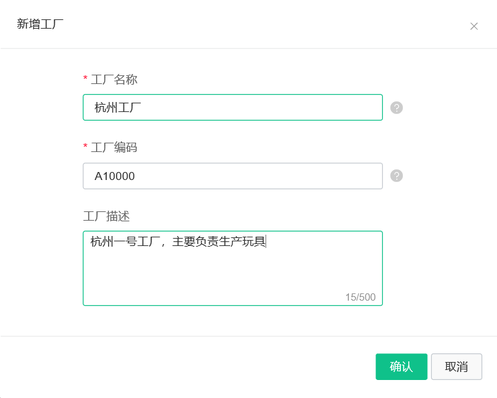The width and height of the screenshot is (497, 398).
Task: Click the red asterisk before 工厂名称
Action: [x=85, y=78]
